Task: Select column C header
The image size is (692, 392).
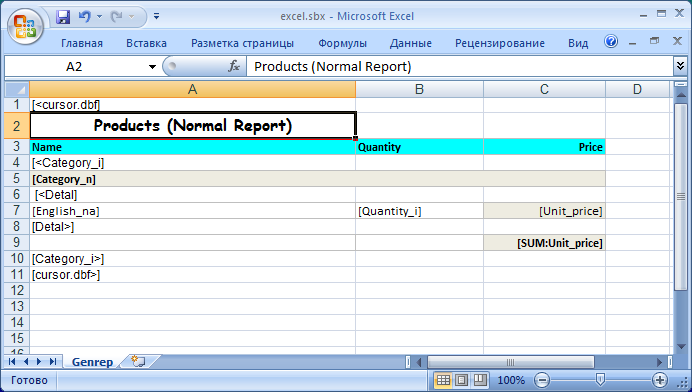Action: (544, 89)
